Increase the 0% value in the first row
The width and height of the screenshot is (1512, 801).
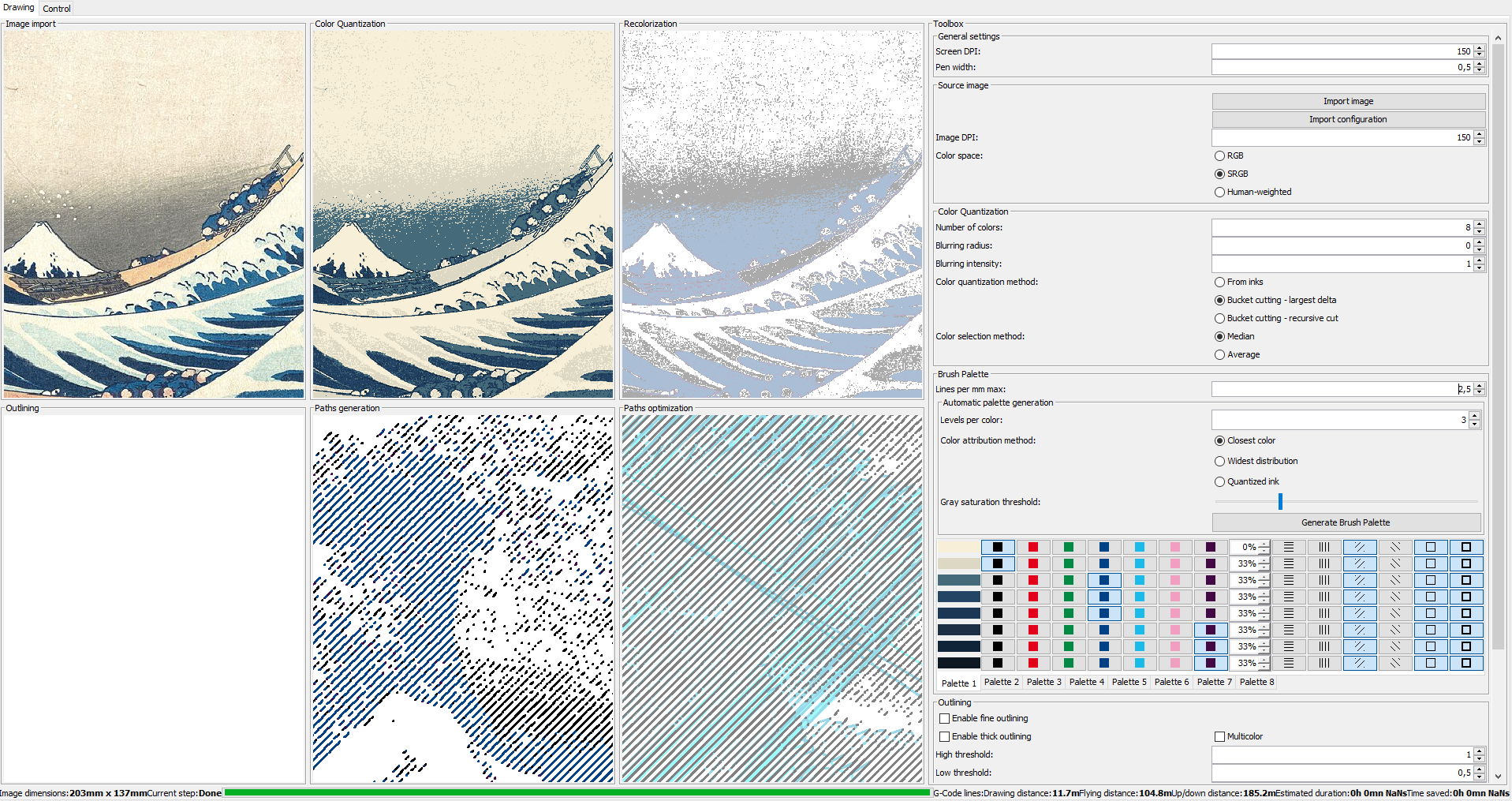[x=1262, y=543]
